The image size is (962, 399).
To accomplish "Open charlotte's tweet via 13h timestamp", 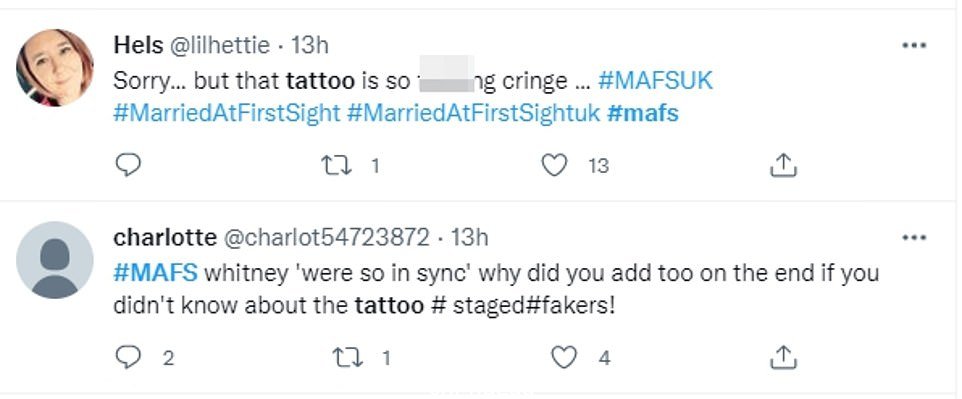I will point(469,238).
